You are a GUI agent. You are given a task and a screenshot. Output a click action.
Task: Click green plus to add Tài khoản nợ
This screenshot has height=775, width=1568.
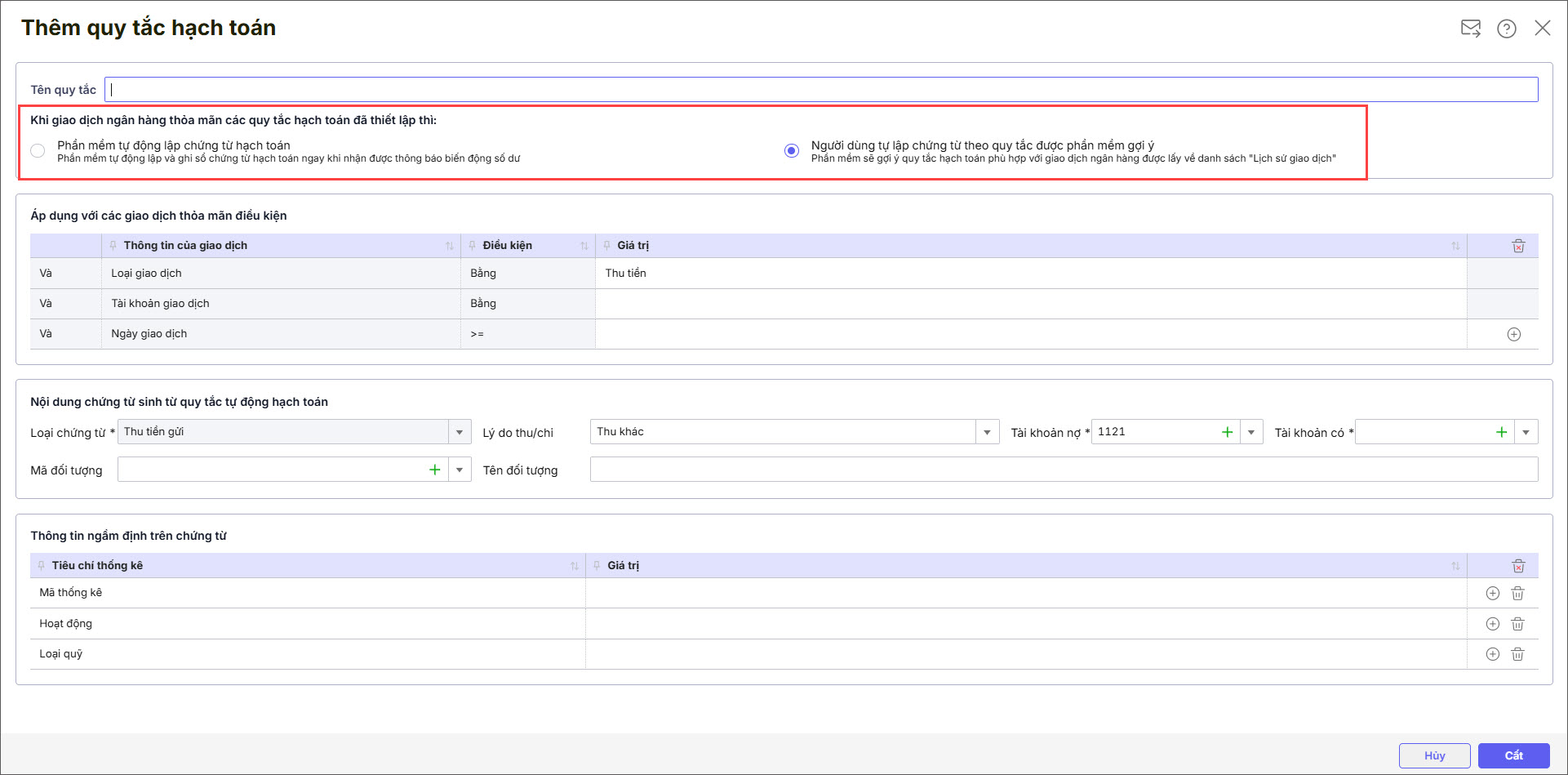coord(1227,432)
